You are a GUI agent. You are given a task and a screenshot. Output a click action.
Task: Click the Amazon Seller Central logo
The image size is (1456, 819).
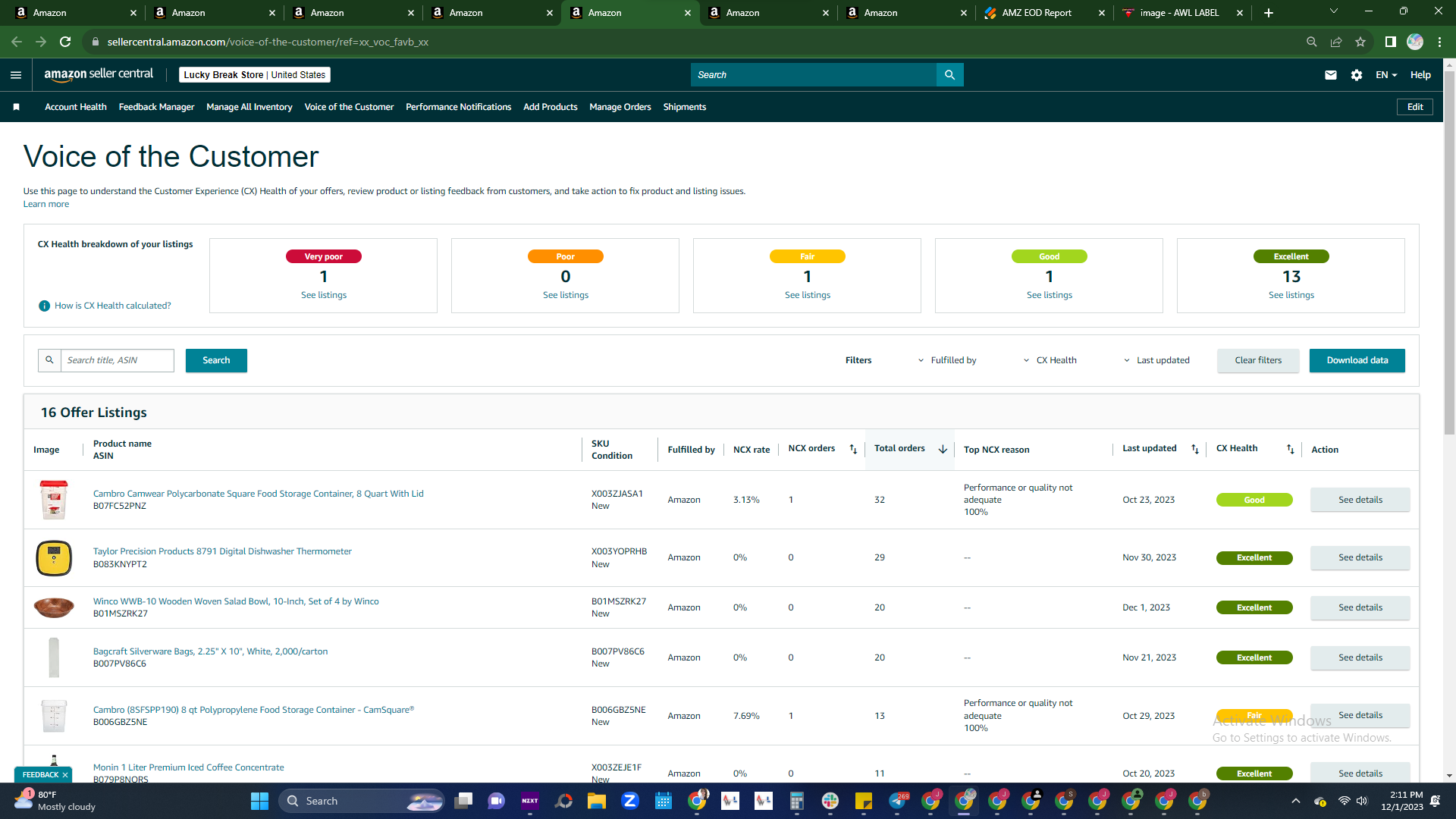99,74
